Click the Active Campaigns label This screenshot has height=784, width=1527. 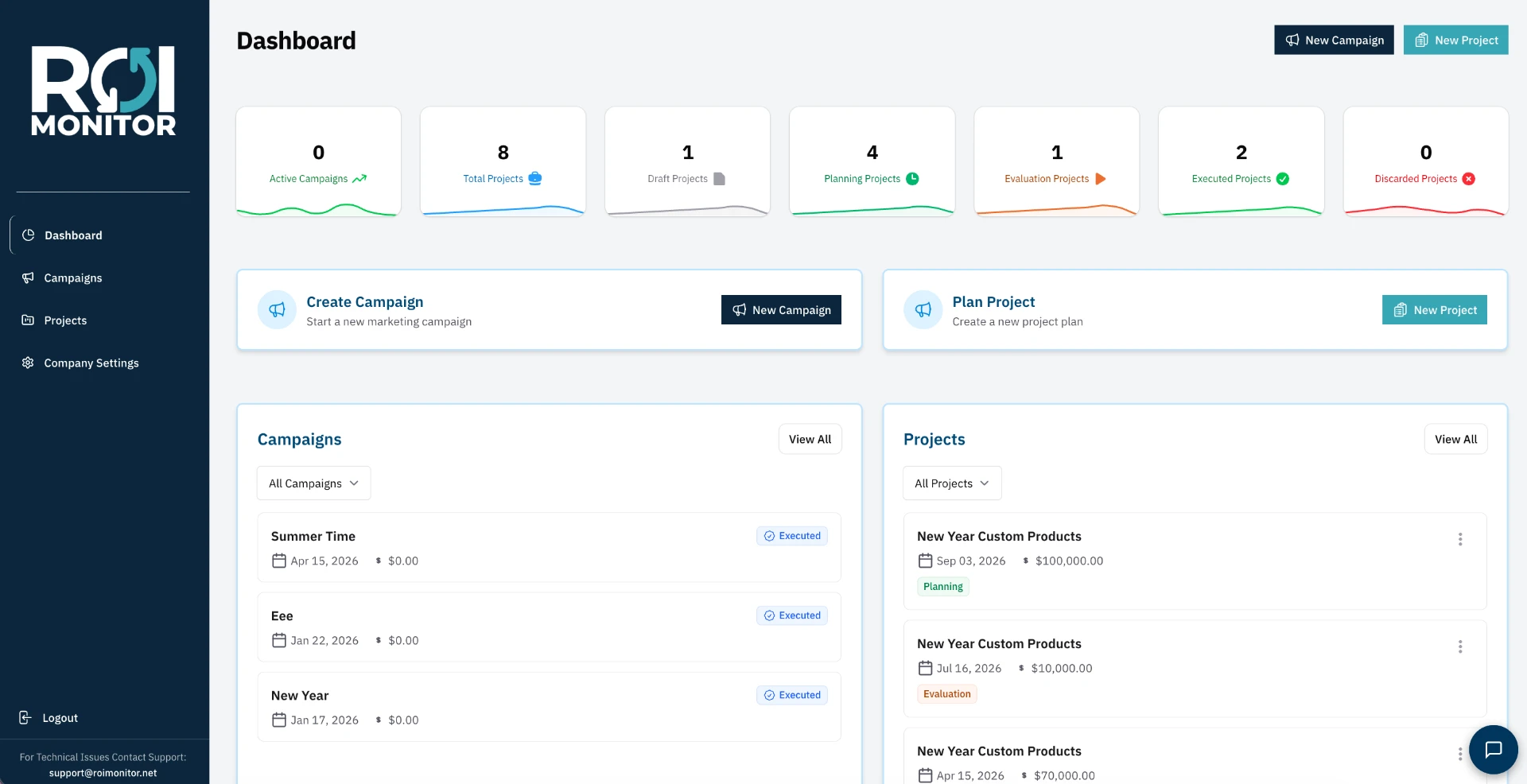pos(309,179)
